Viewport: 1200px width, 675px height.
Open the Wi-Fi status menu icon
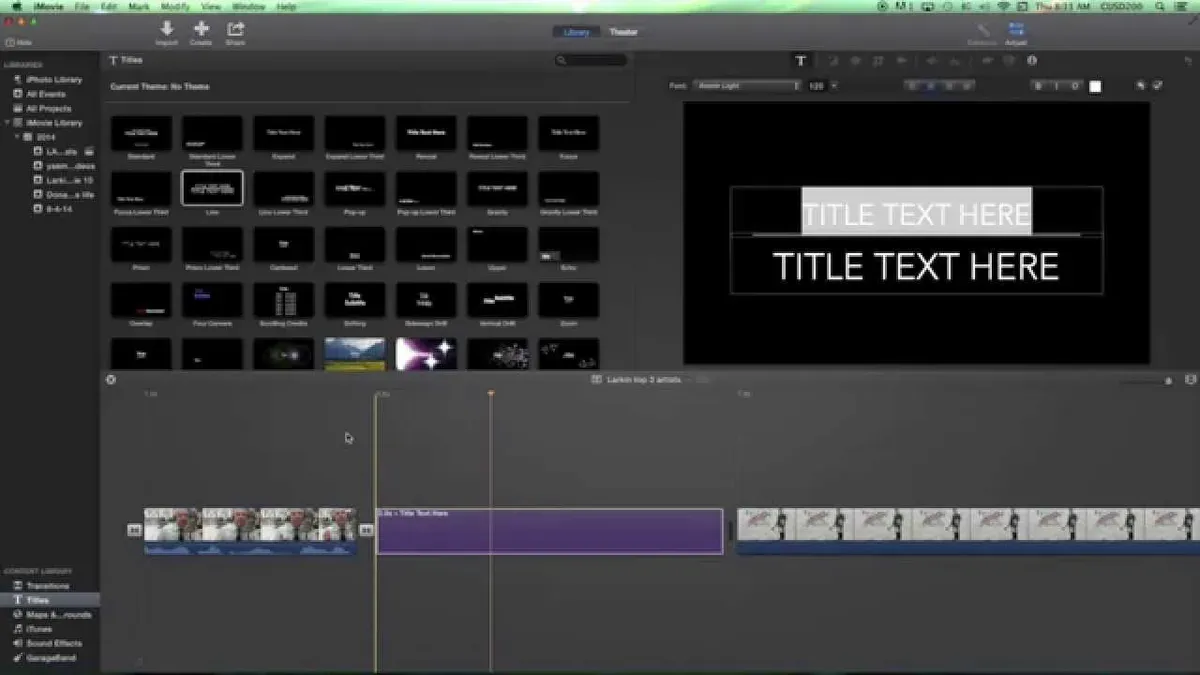[x=1003, y=6]
